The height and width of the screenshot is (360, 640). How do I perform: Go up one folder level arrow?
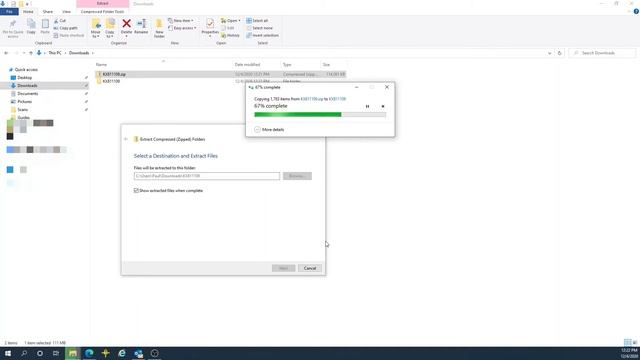tap(31, 53)
